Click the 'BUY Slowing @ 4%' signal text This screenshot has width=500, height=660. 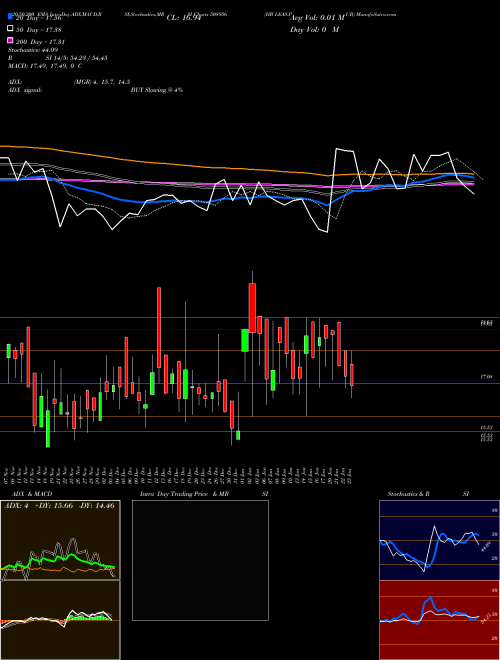click(x=157, y=90)
